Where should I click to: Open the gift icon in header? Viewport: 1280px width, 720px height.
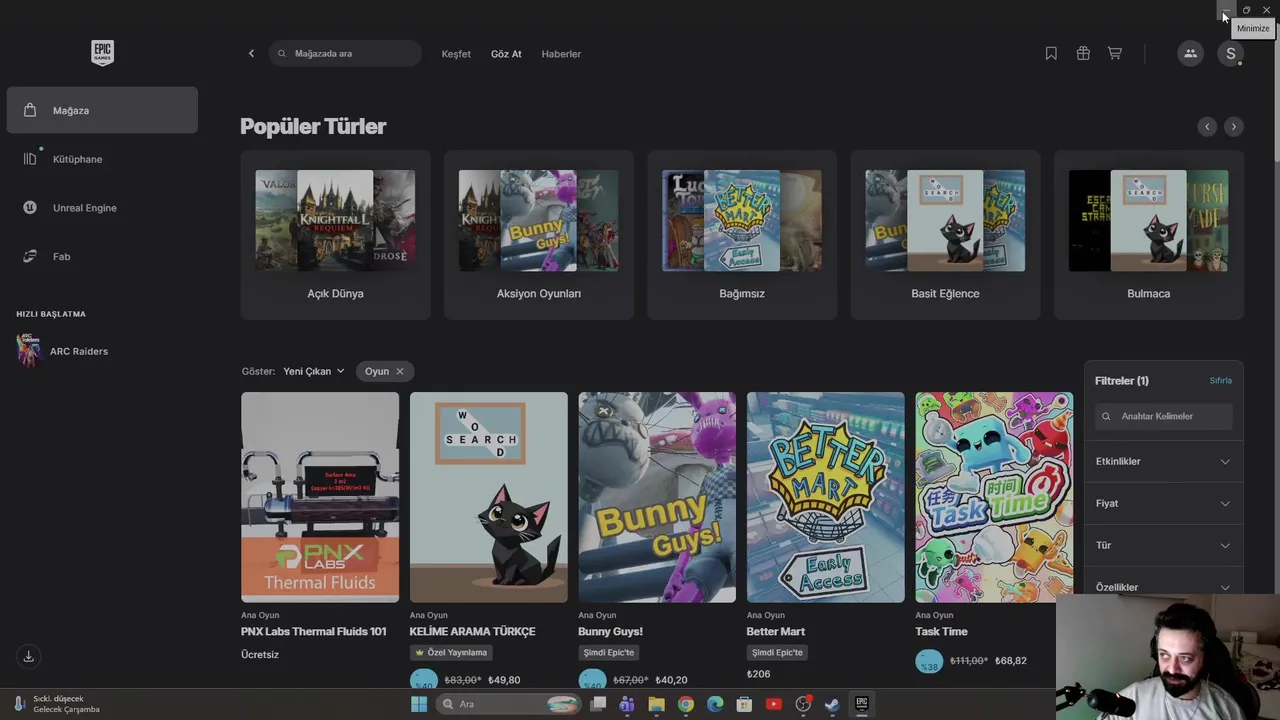[x=1083, y=53]
